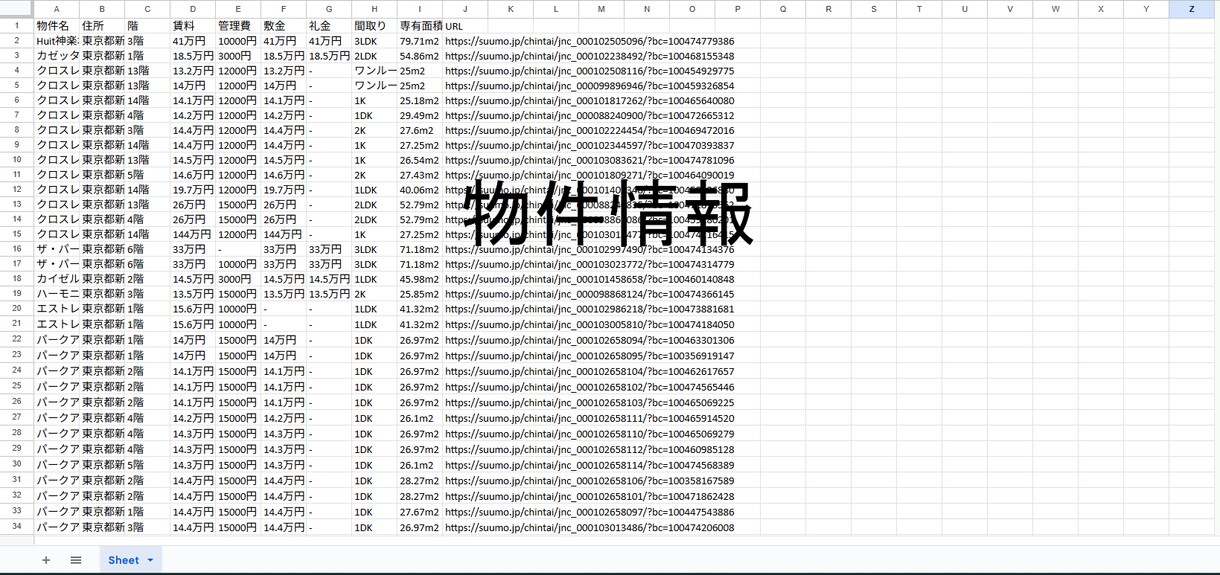Select the 27.6m2 area cell
This screenshot has width=1220, height=575.
pyautogui.click(x=420, y=130)
